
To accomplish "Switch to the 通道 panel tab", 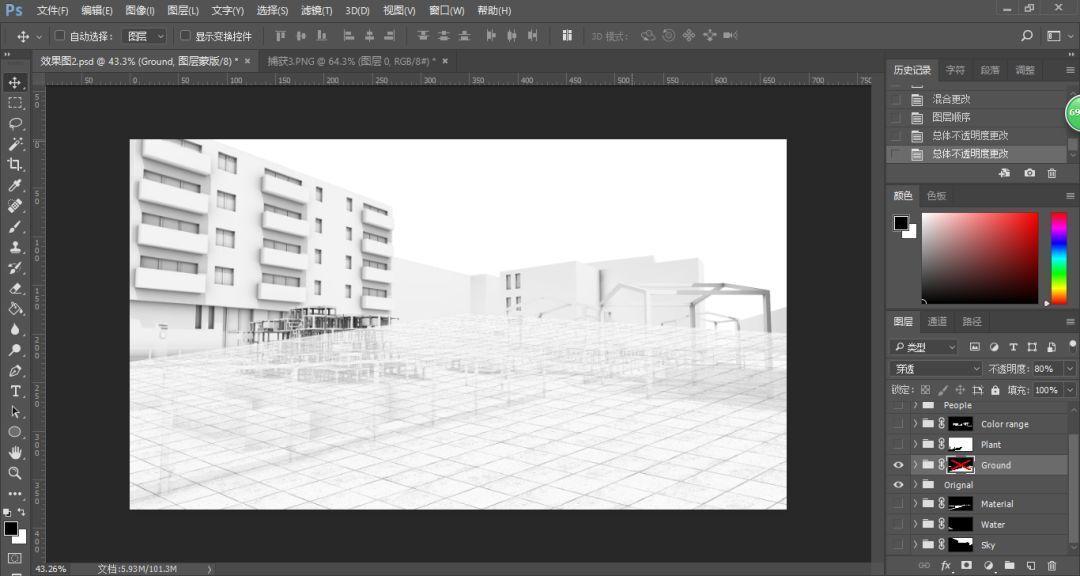I will (937, 321).
